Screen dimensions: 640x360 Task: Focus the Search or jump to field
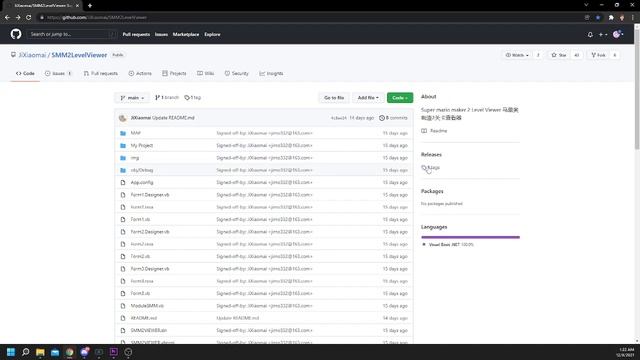71,34
